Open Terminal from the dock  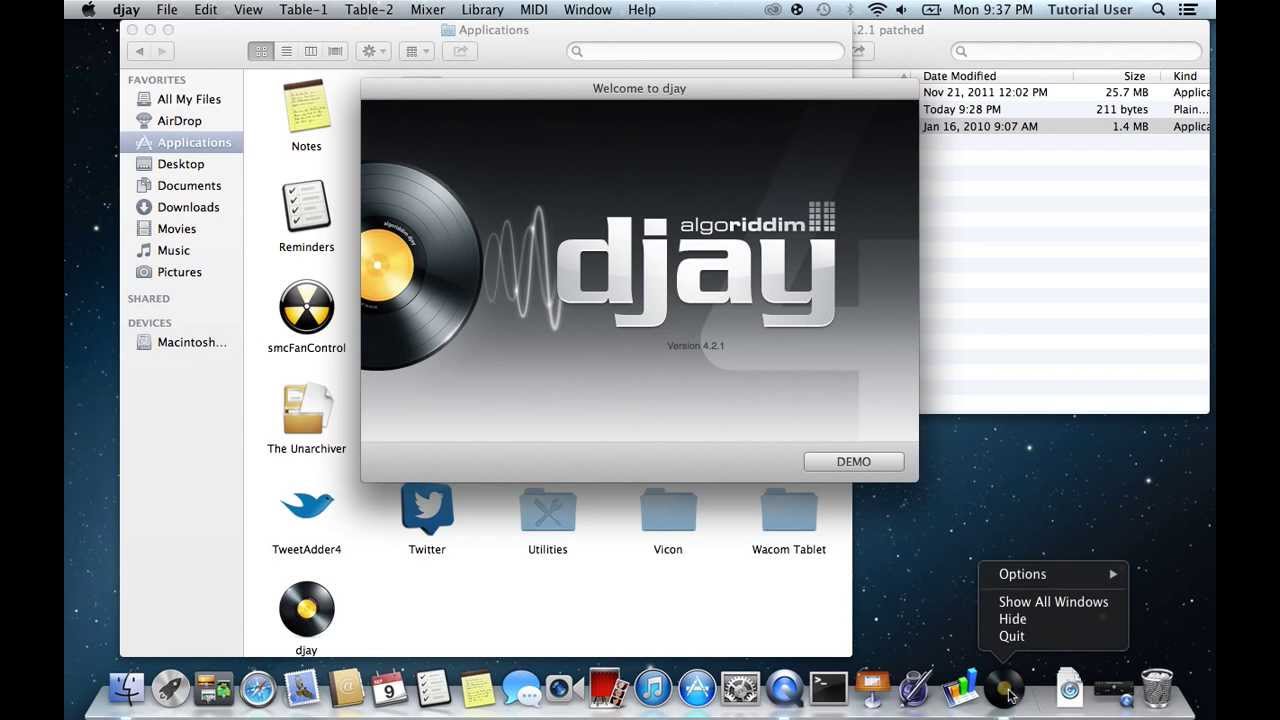pyautogui.click(x=829, y=688)
